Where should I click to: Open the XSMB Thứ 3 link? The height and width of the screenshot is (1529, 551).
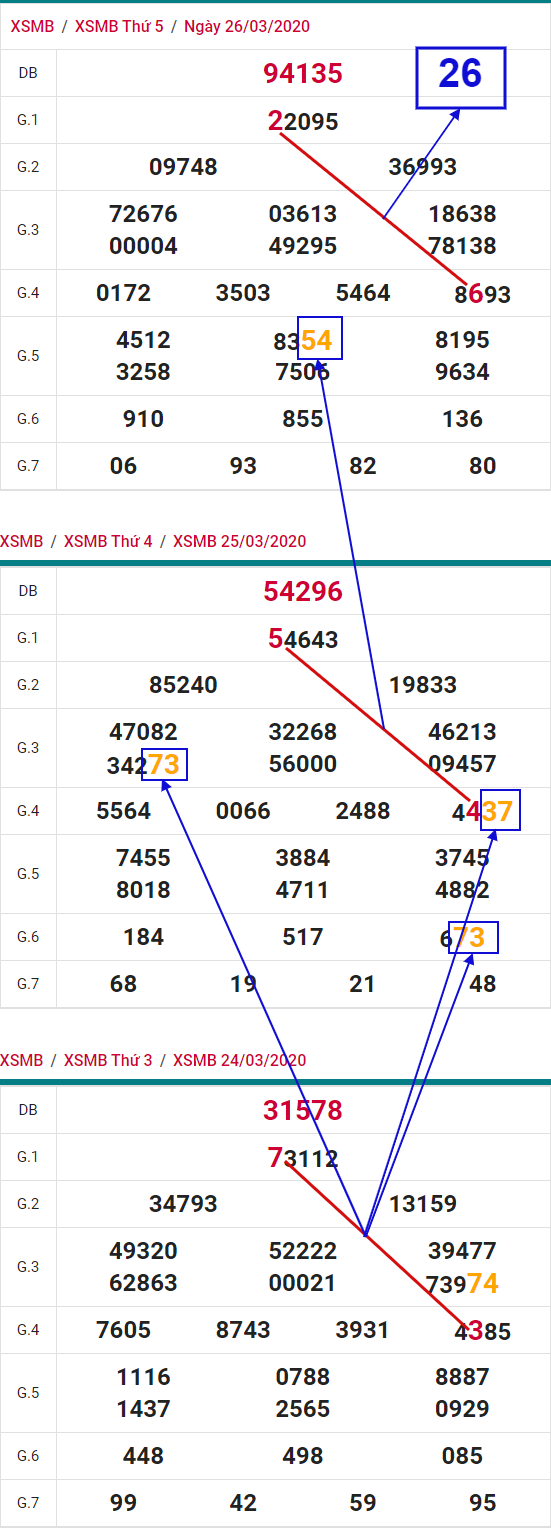pyautogui.click(x=108, y=1060)
